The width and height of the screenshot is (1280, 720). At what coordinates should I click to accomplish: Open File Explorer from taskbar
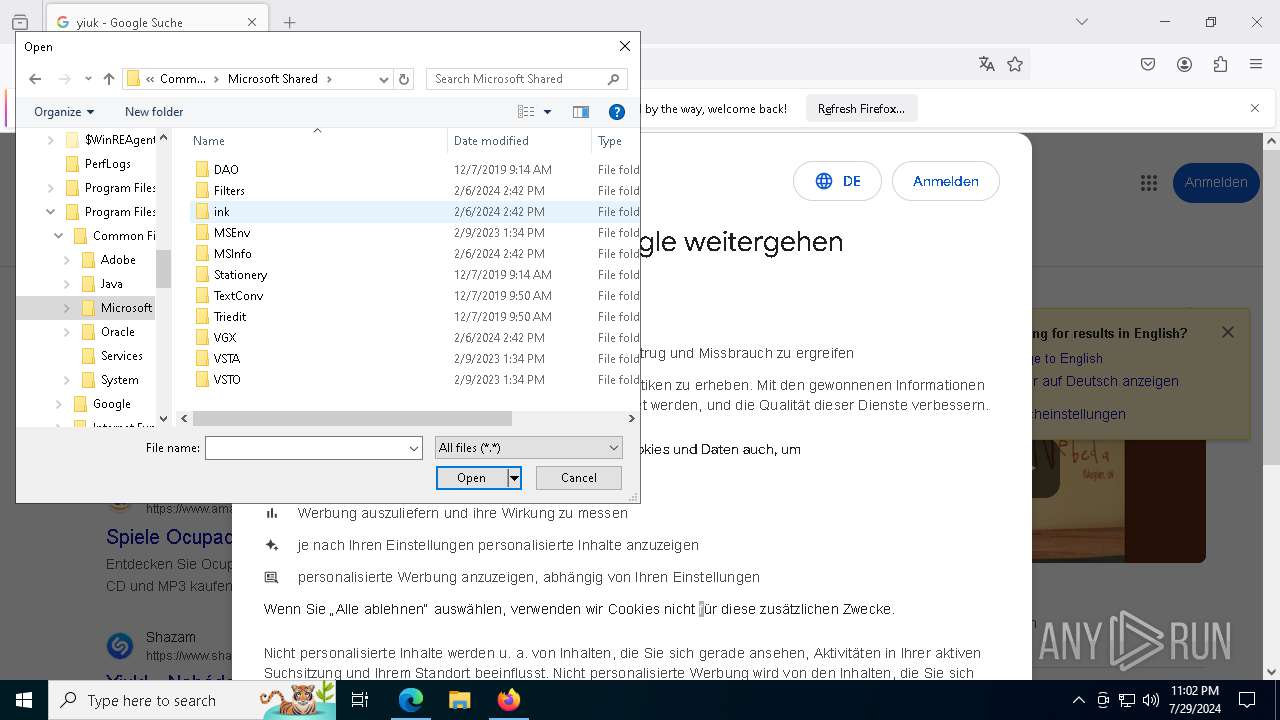459,700
